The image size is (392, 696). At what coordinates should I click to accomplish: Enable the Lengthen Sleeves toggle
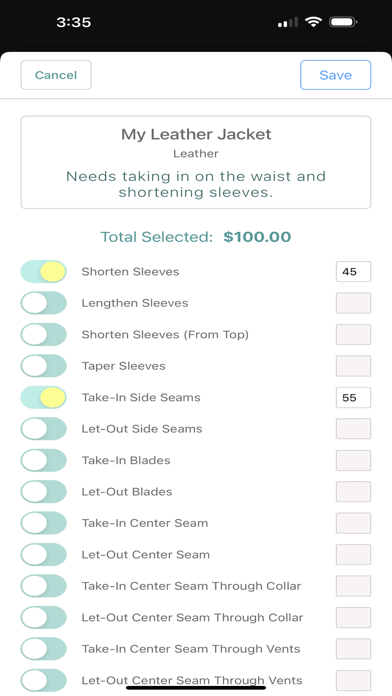tap(44, 303)
